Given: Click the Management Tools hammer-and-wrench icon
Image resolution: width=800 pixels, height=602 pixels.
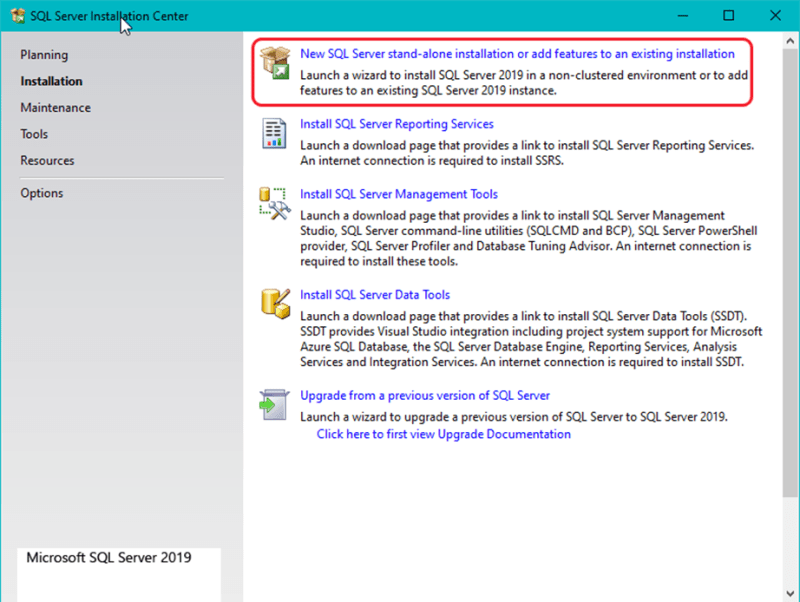Looking at the screenshot, I should tap(275, 204).
